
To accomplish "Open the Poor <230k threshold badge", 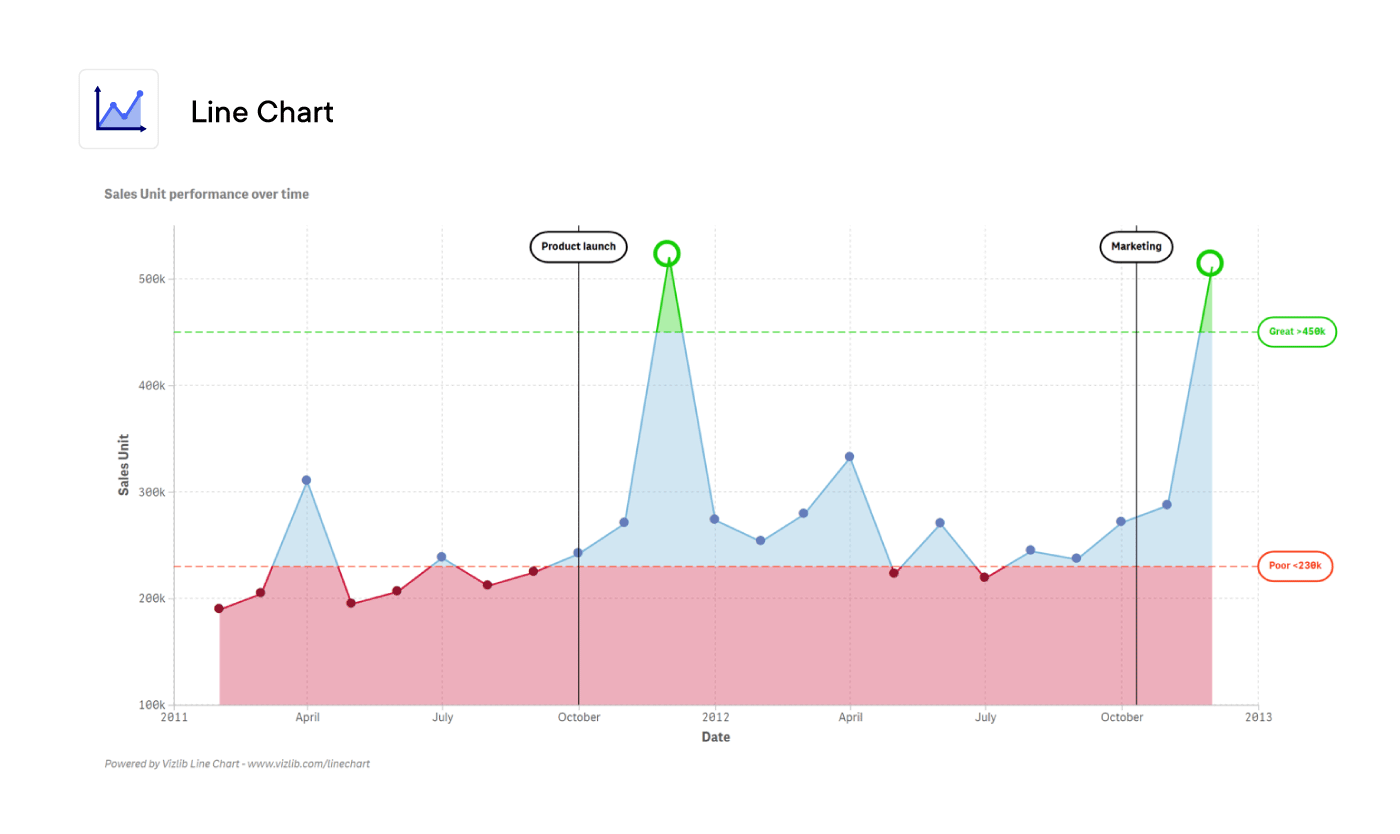I will click(x=1295, y=566).
